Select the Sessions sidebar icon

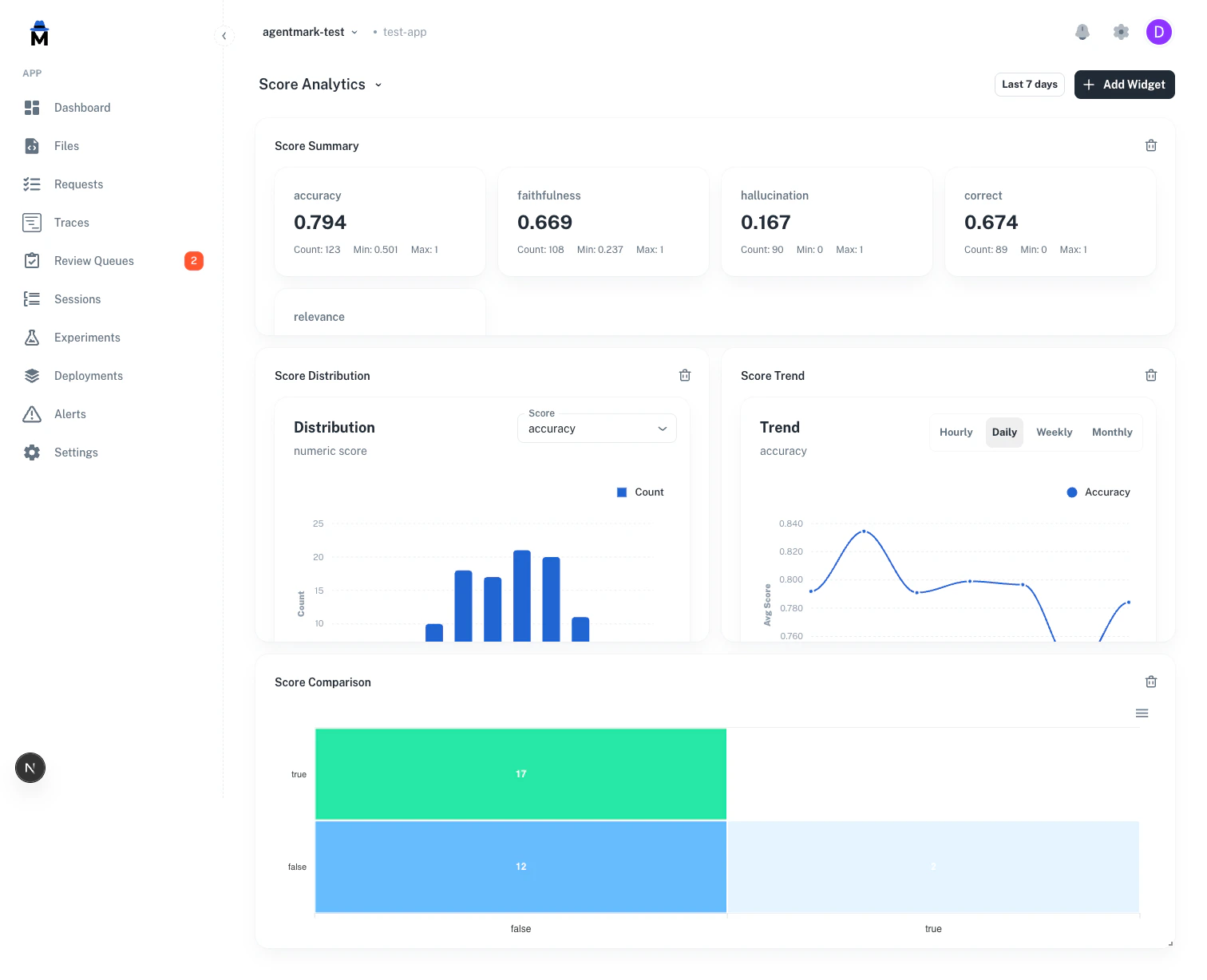click(32, 299)
